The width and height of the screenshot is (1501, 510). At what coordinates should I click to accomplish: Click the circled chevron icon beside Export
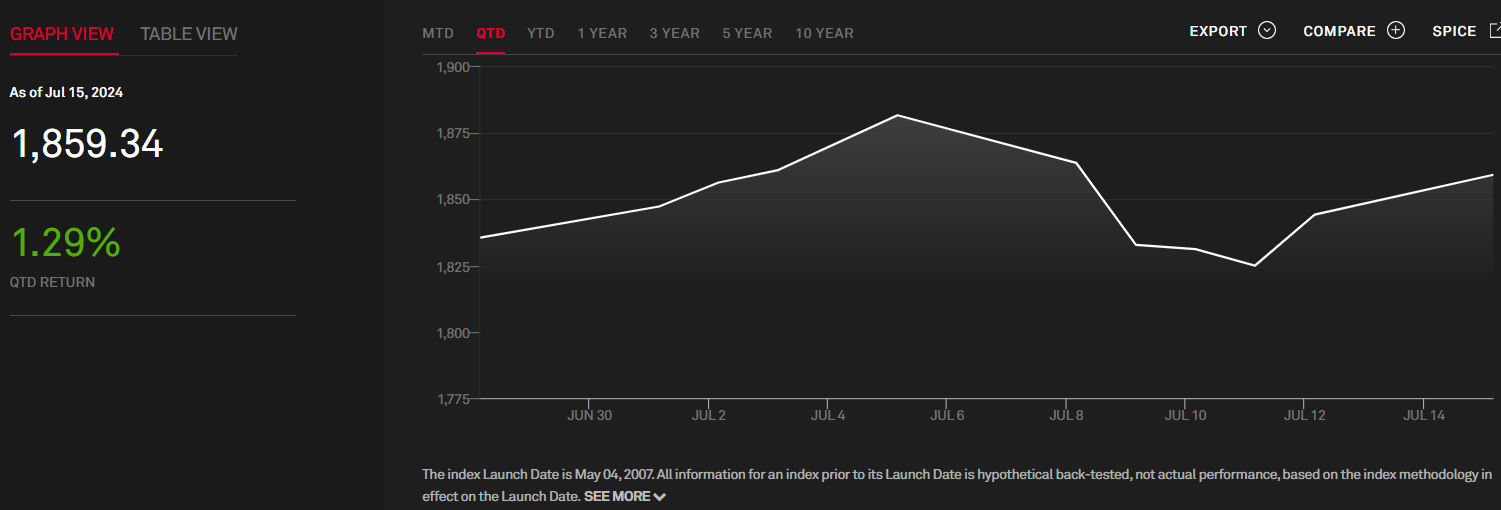click(x=1267, y=31)
